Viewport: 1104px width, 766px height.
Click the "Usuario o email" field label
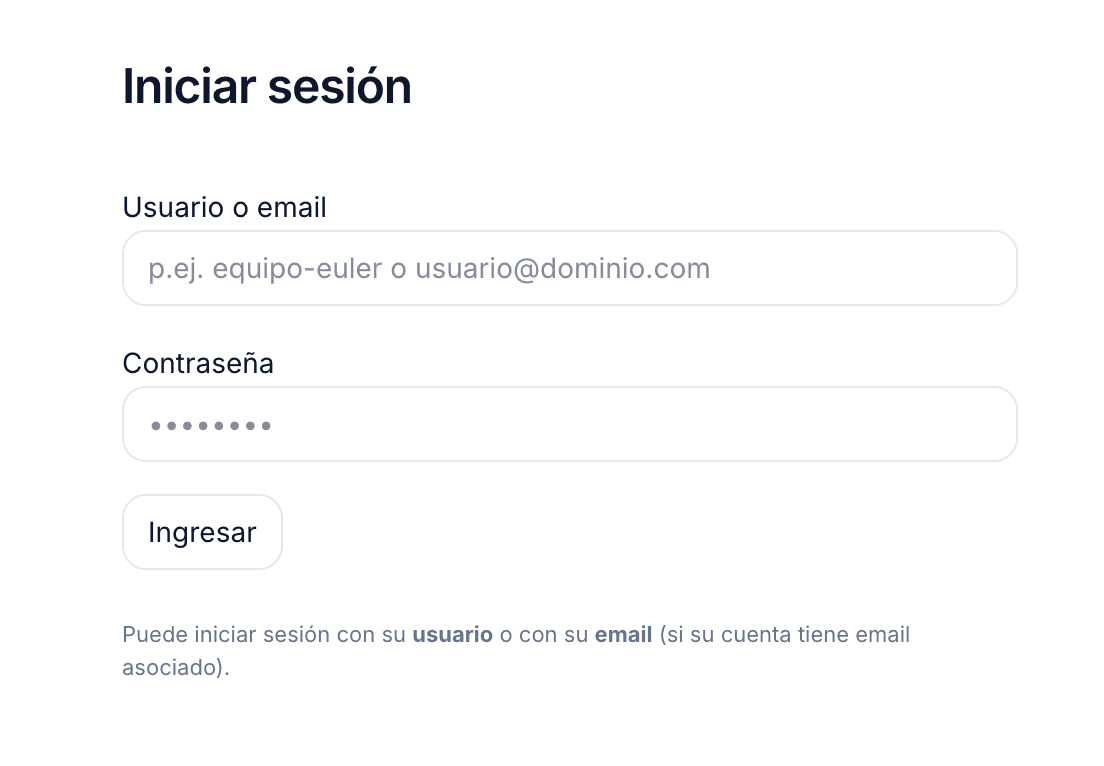click(224, 207)
